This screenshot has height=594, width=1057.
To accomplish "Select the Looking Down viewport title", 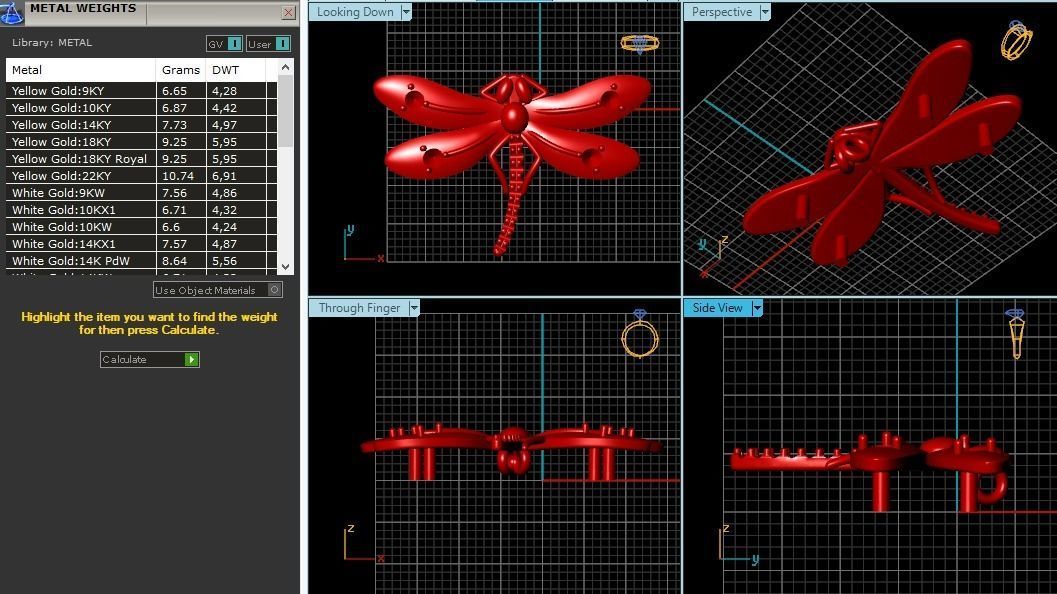I will 355,12.
